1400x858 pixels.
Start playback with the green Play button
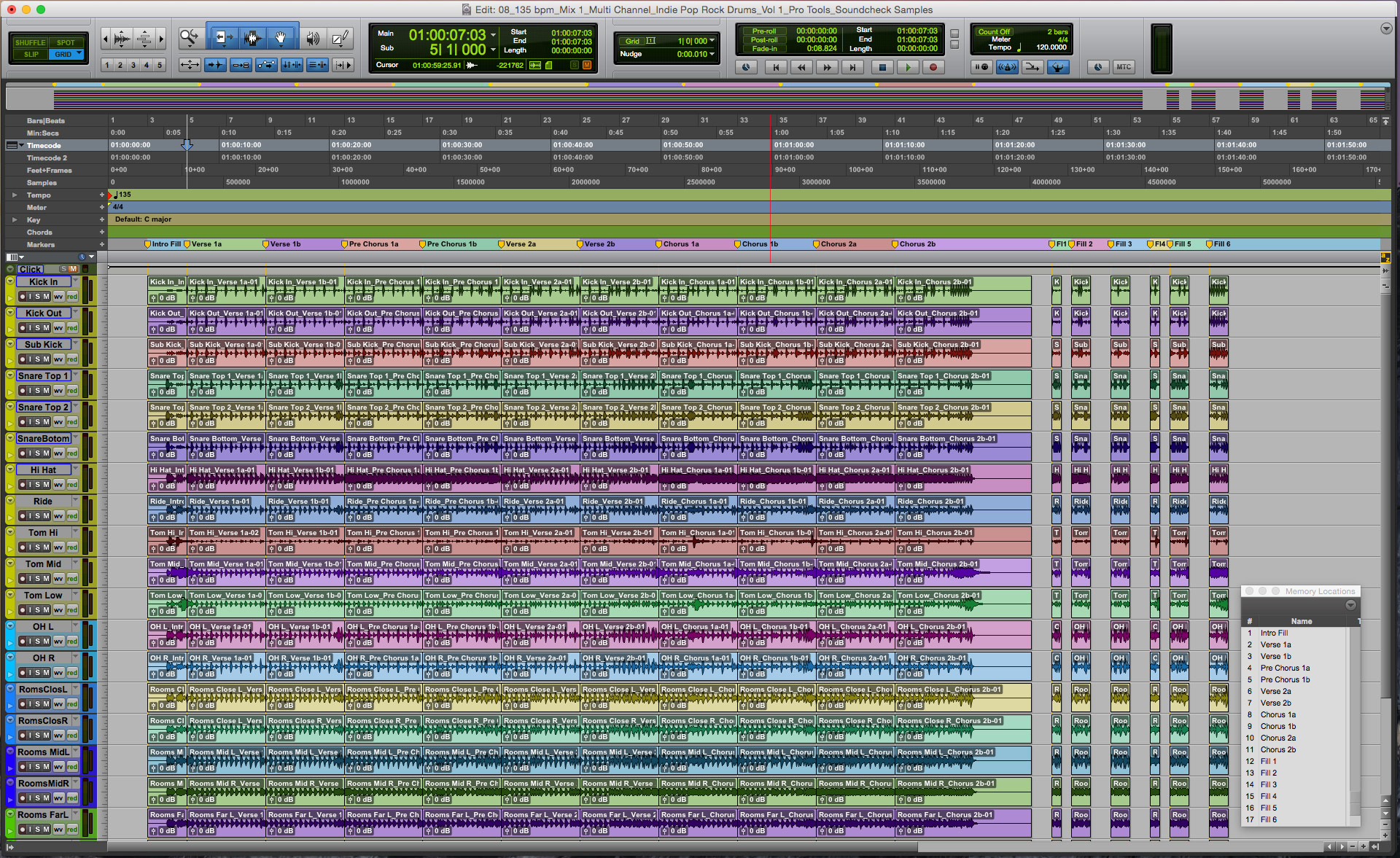[x=908, y=67]
